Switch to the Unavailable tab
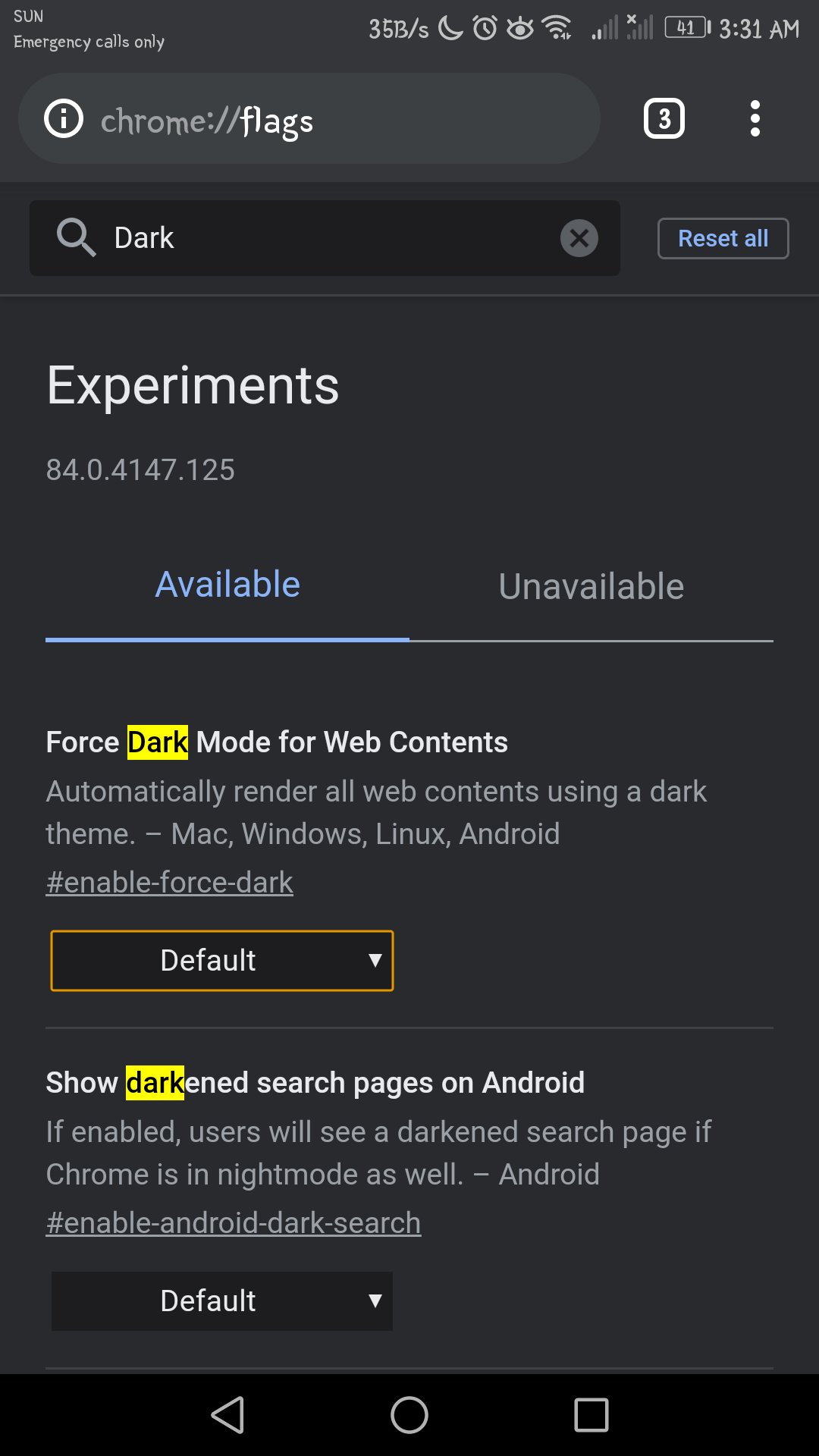This screenshot has width=819, height=1456. (591, 586)
